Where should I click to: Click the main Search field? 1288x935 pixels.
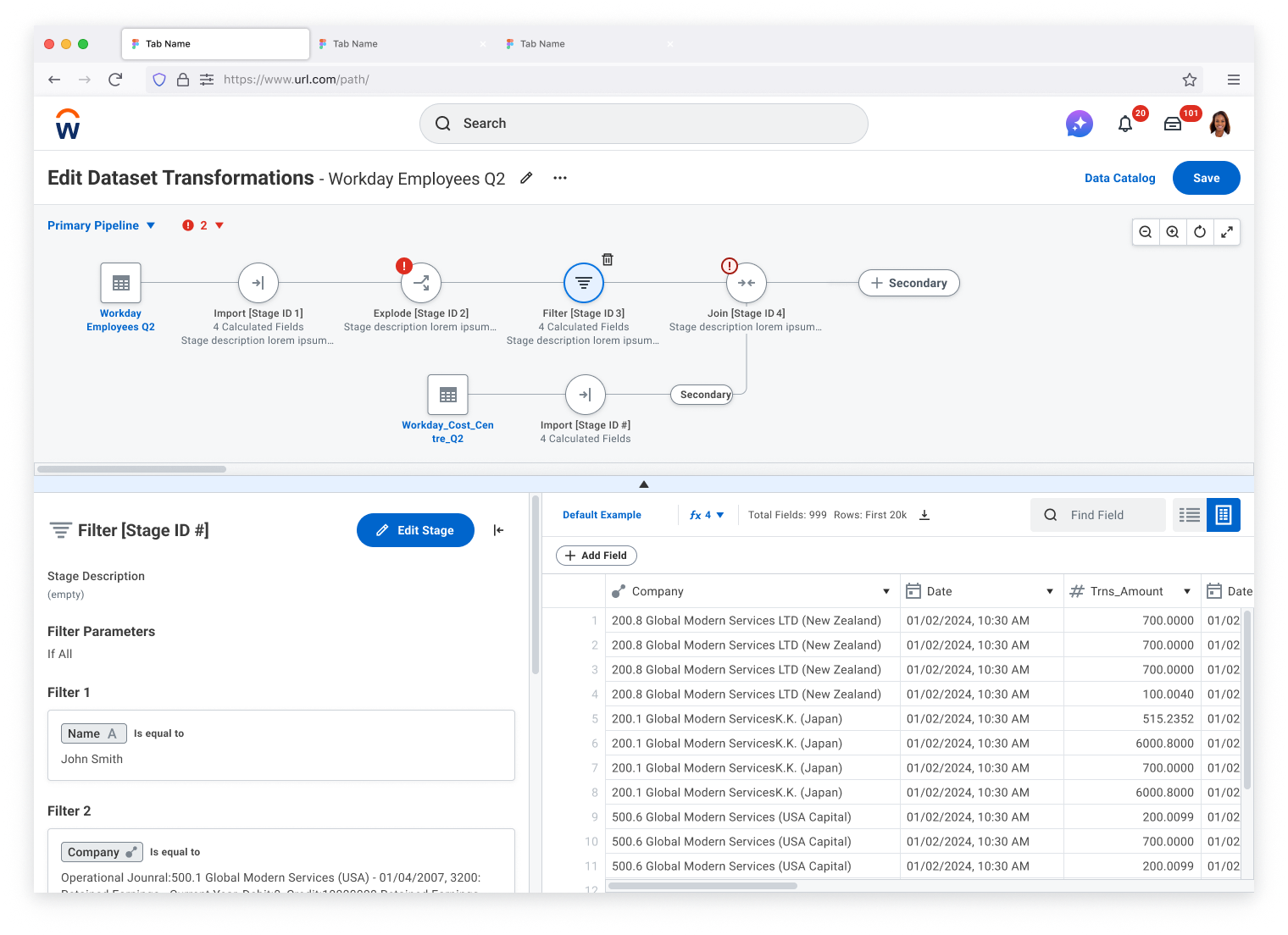click(x=644, y=124)
